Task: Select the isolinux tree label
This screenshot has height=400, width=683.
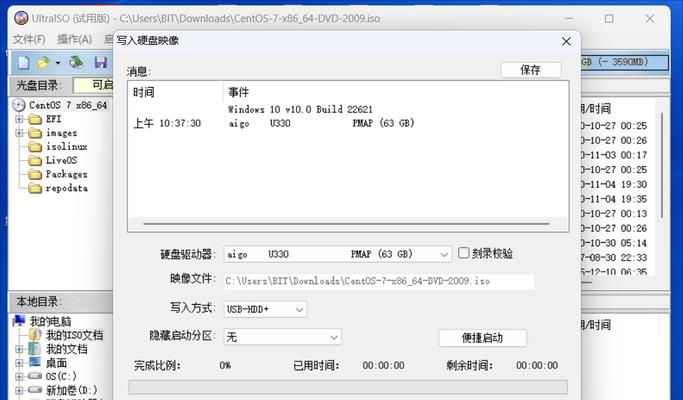Action: (67, 147)
